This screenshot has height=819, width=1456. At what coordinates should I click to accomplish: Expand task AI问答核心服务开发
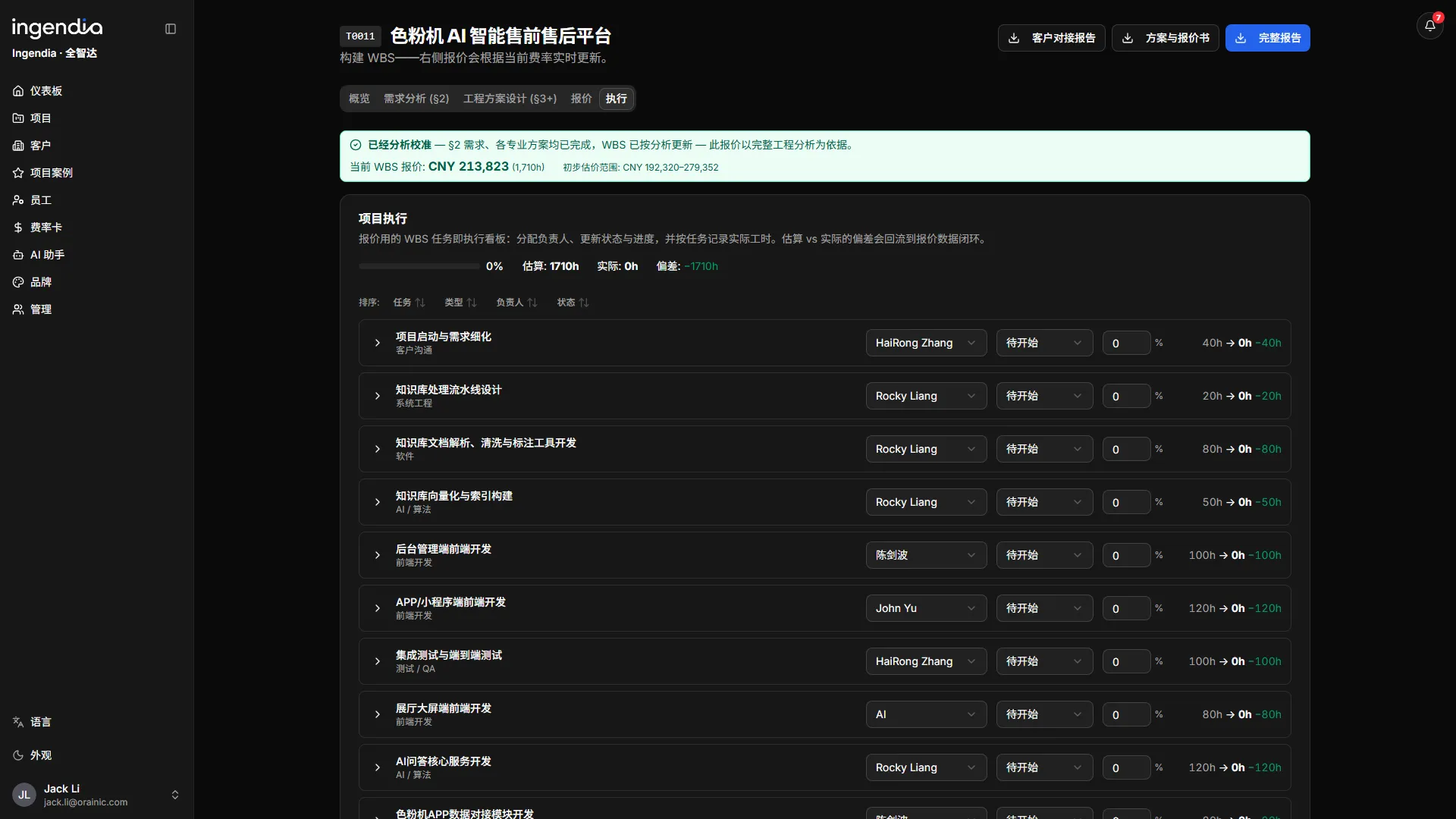click(x=377, y=767)
